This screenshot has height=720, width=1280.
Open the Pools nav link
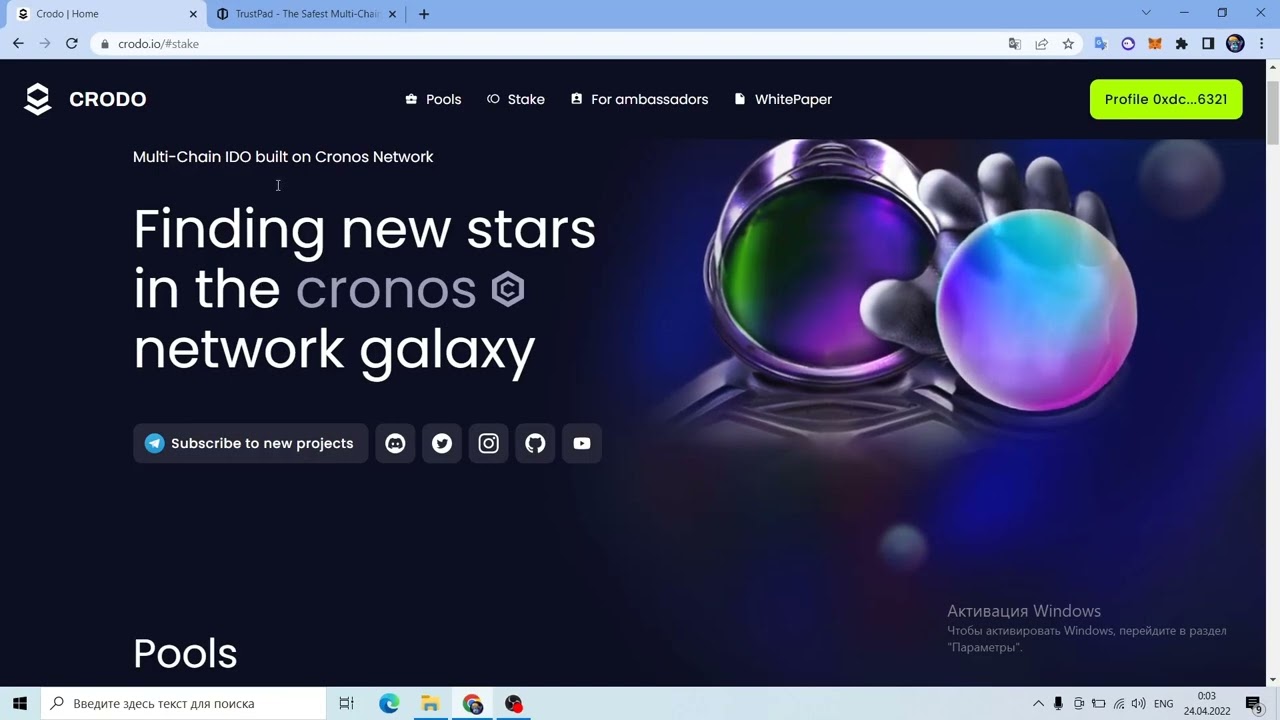(433, 99)
